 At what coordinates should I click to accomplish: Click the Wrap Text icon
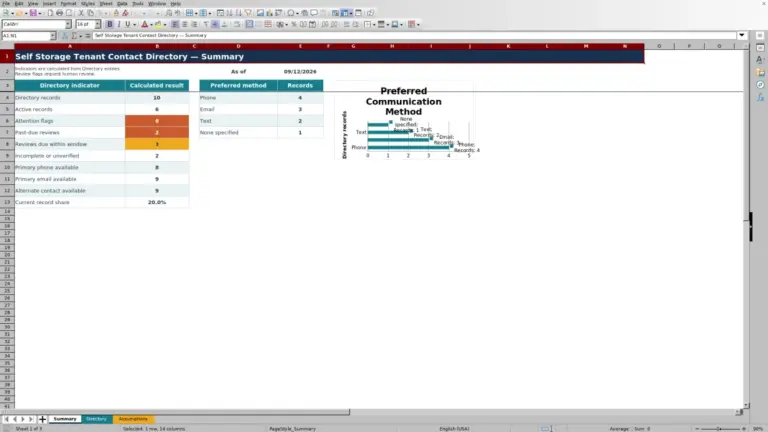(237, 24)
